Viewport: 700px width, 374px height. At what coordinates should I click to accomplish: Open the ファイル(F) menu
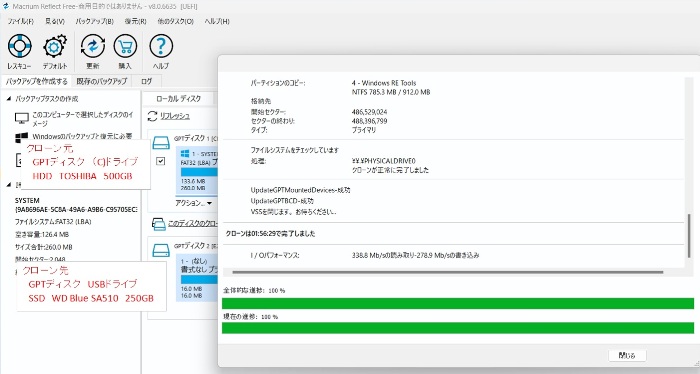click(x=21, y=21)
